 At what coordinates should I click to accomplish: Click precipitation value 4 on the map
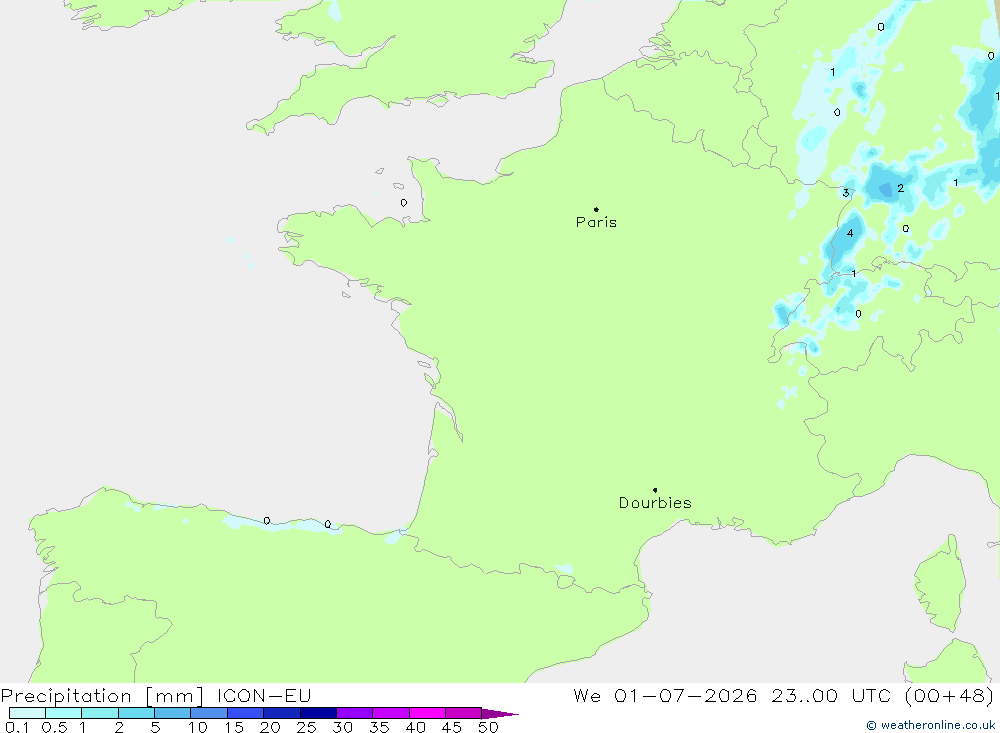pos(849,233)
